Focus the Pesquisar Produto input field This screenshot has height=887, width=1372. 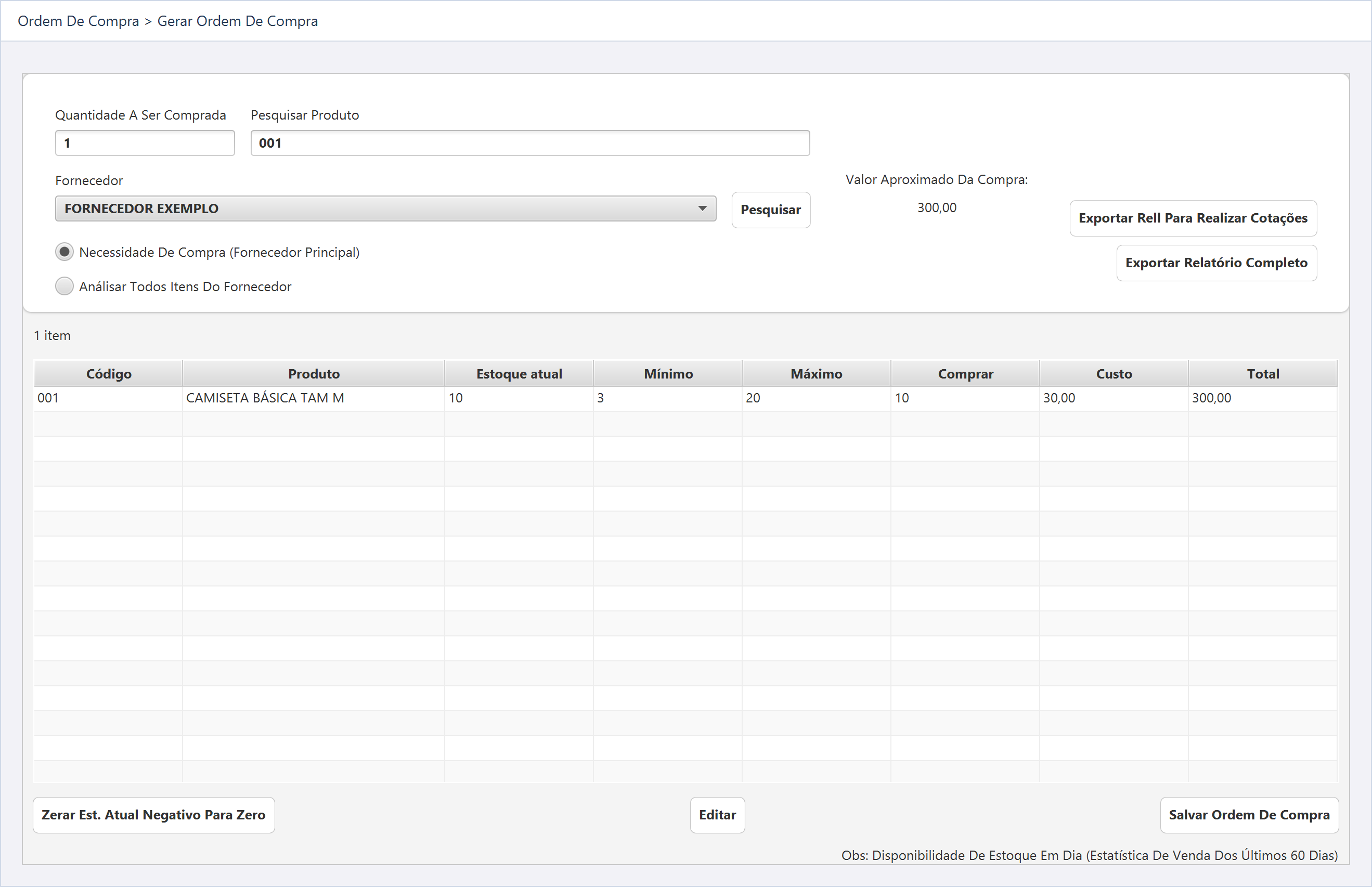point(530,143)
